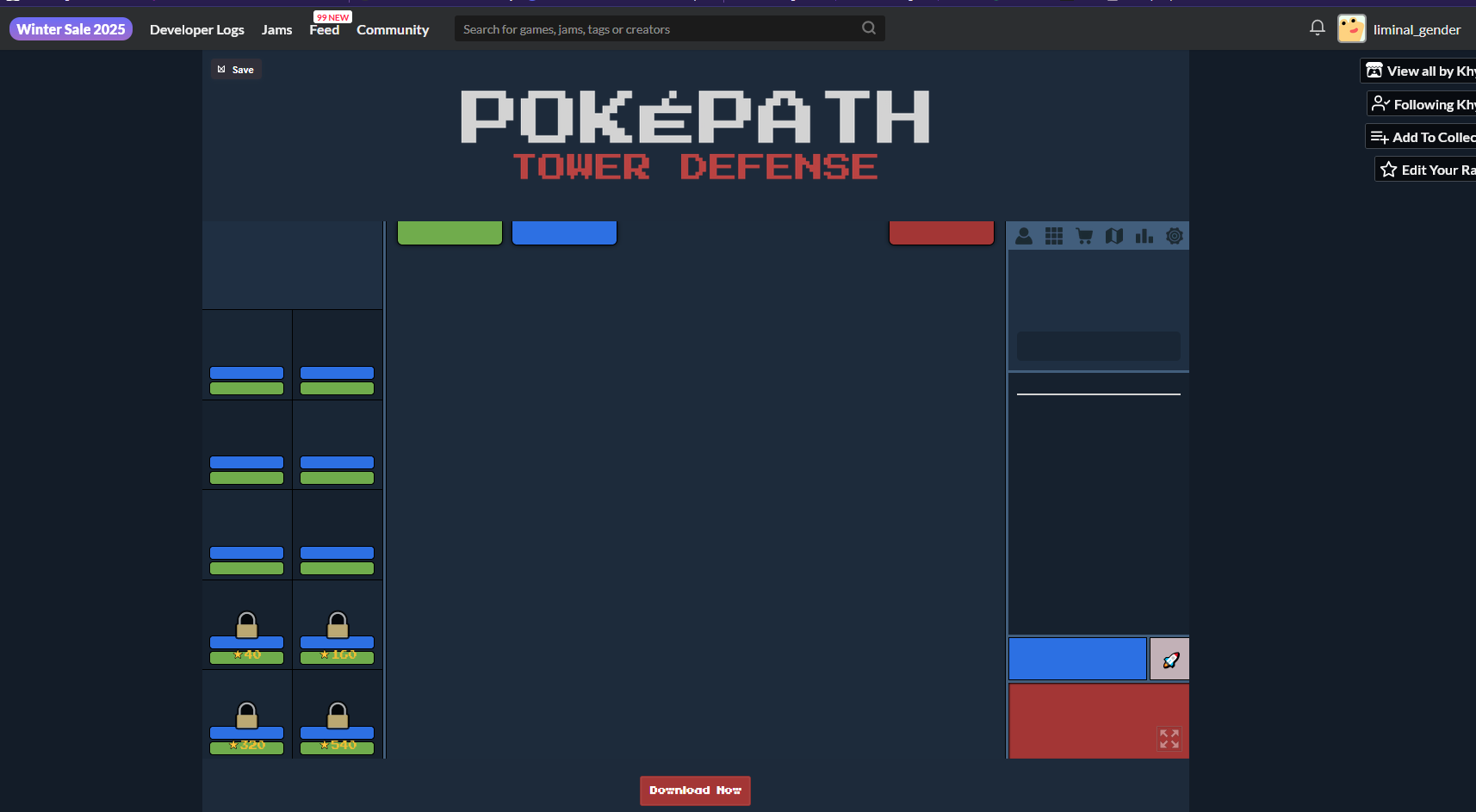Click the padlock on the 540-star slot
Viewport: 1476px width, 812px height.
pos(338,715)
